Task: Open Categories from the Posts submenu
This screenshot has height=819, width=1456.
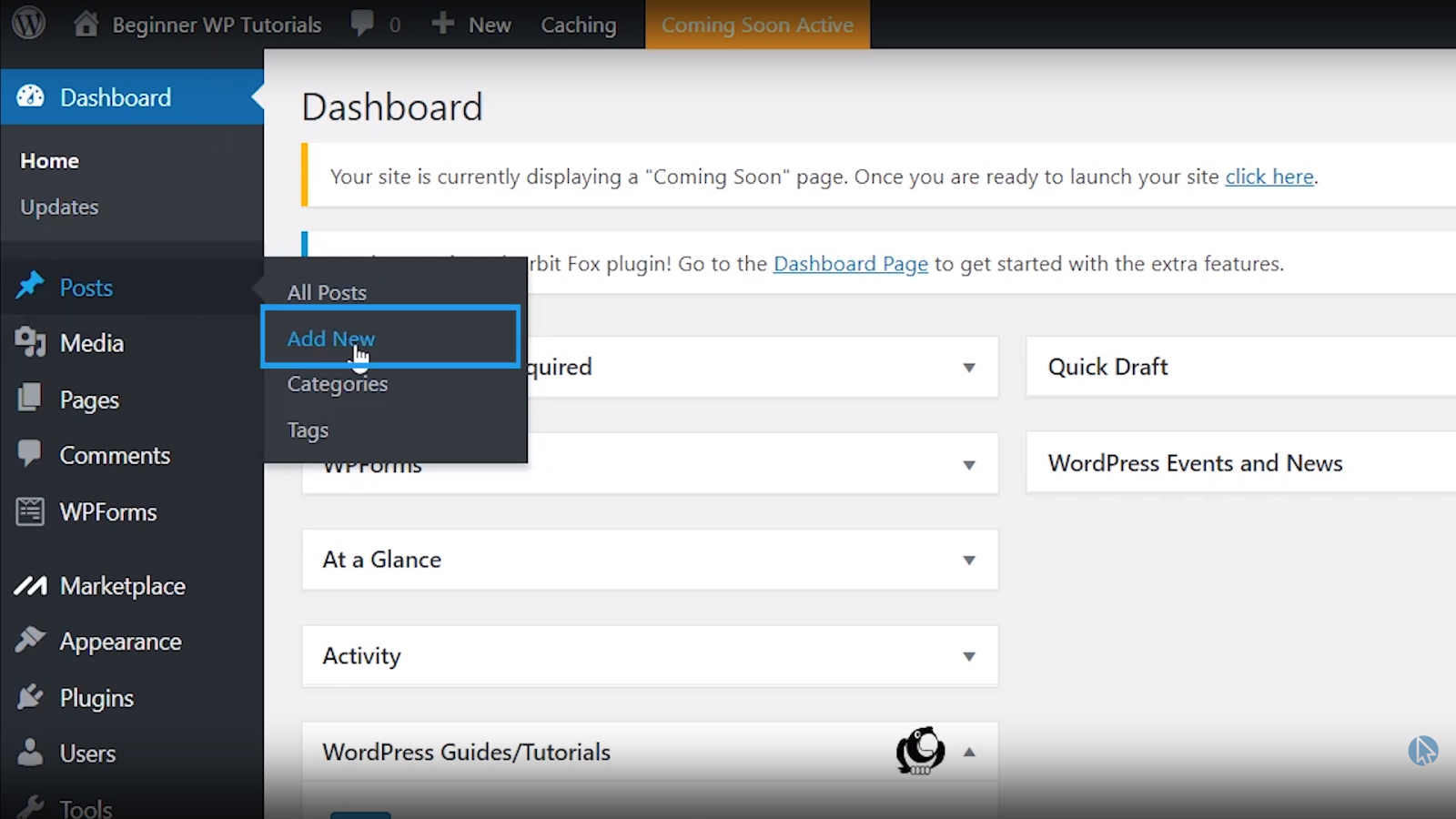Action: 338,384
